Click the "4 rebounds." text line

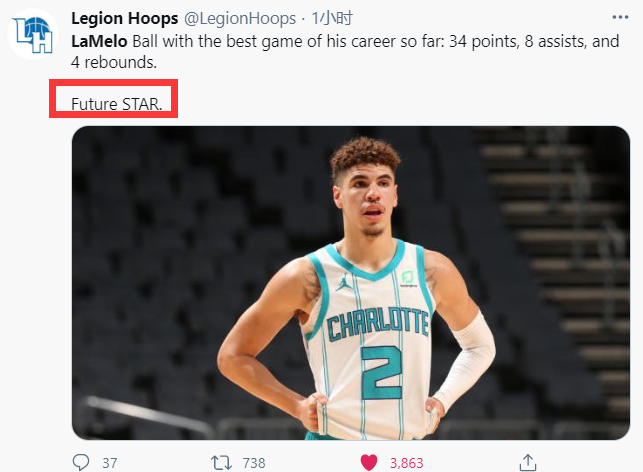click(116, 61)
